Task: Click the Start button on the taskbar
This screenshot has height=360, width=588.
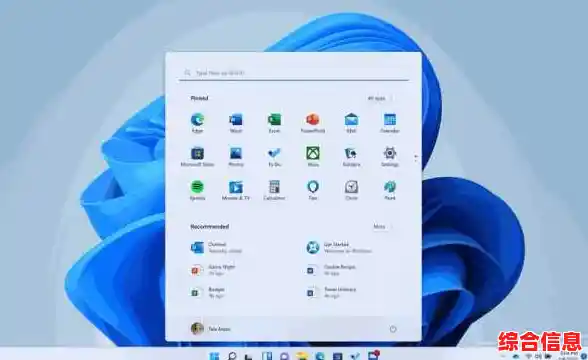Action: 214,356
